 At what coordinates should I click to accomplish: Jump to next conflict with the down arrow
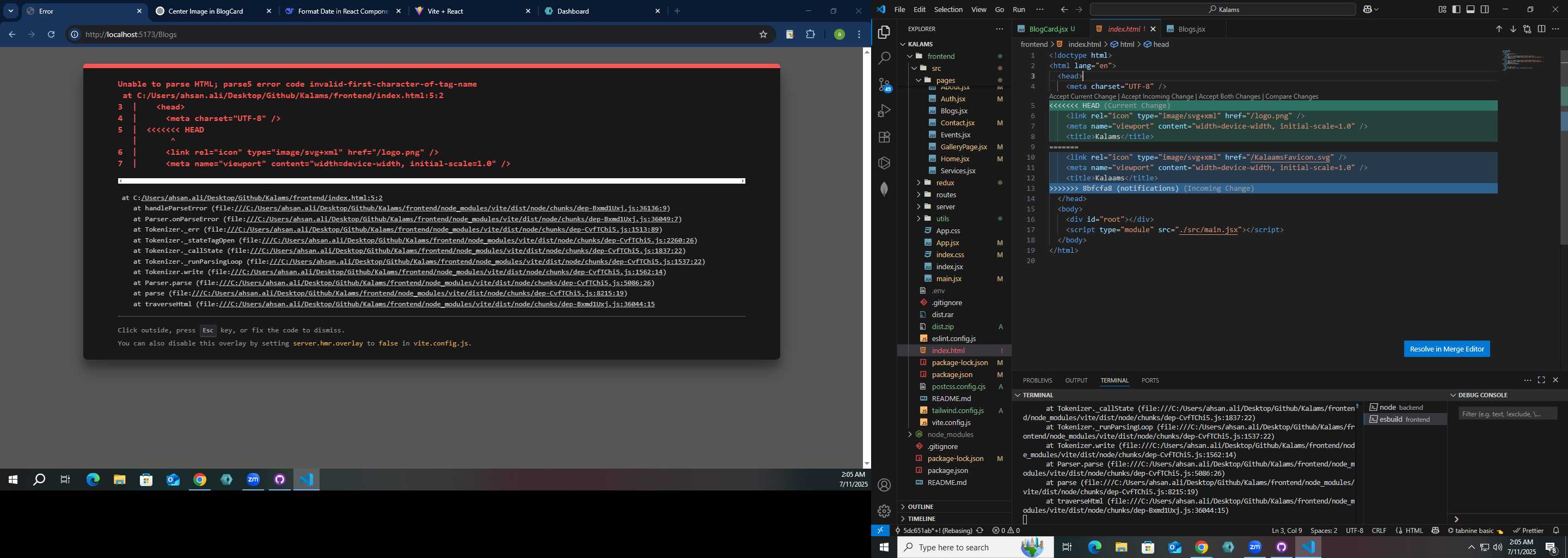(1513, 29)
